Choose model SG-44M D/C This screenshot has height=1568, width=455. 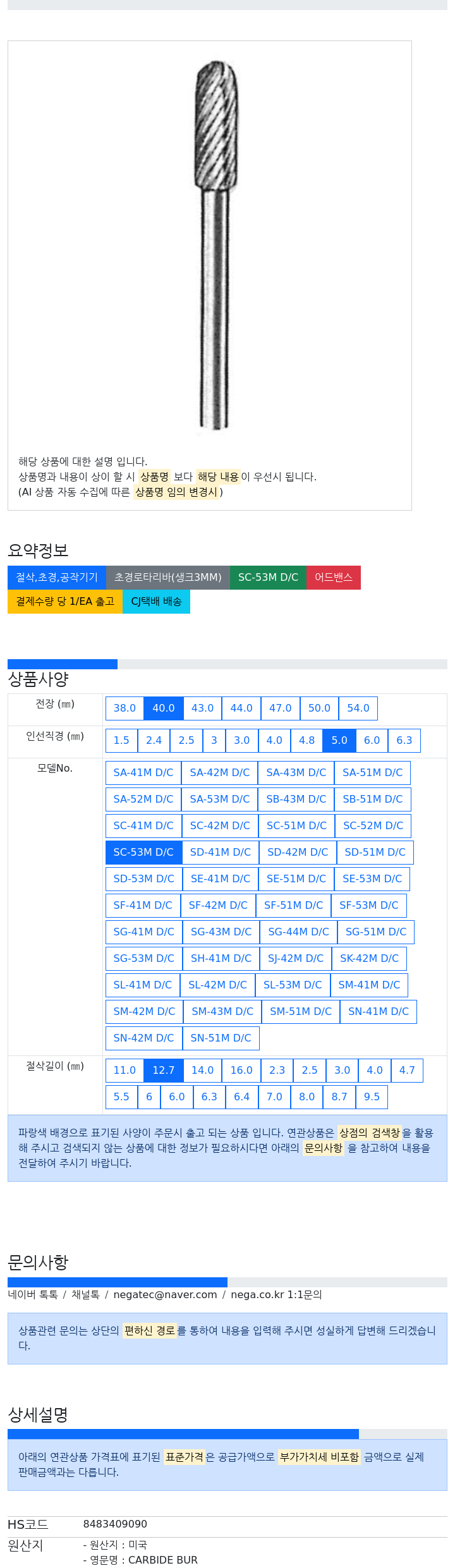click(x=298, y=932)
